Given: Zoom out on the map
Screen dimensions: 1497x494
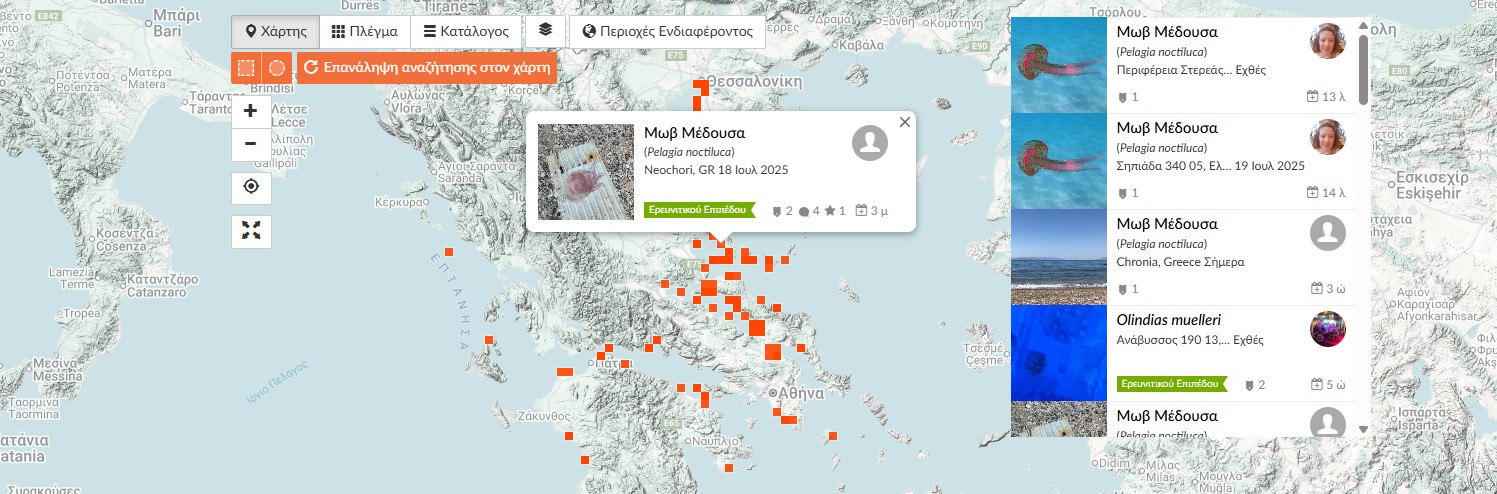Looking at the screenshot, I should (251, 144).
